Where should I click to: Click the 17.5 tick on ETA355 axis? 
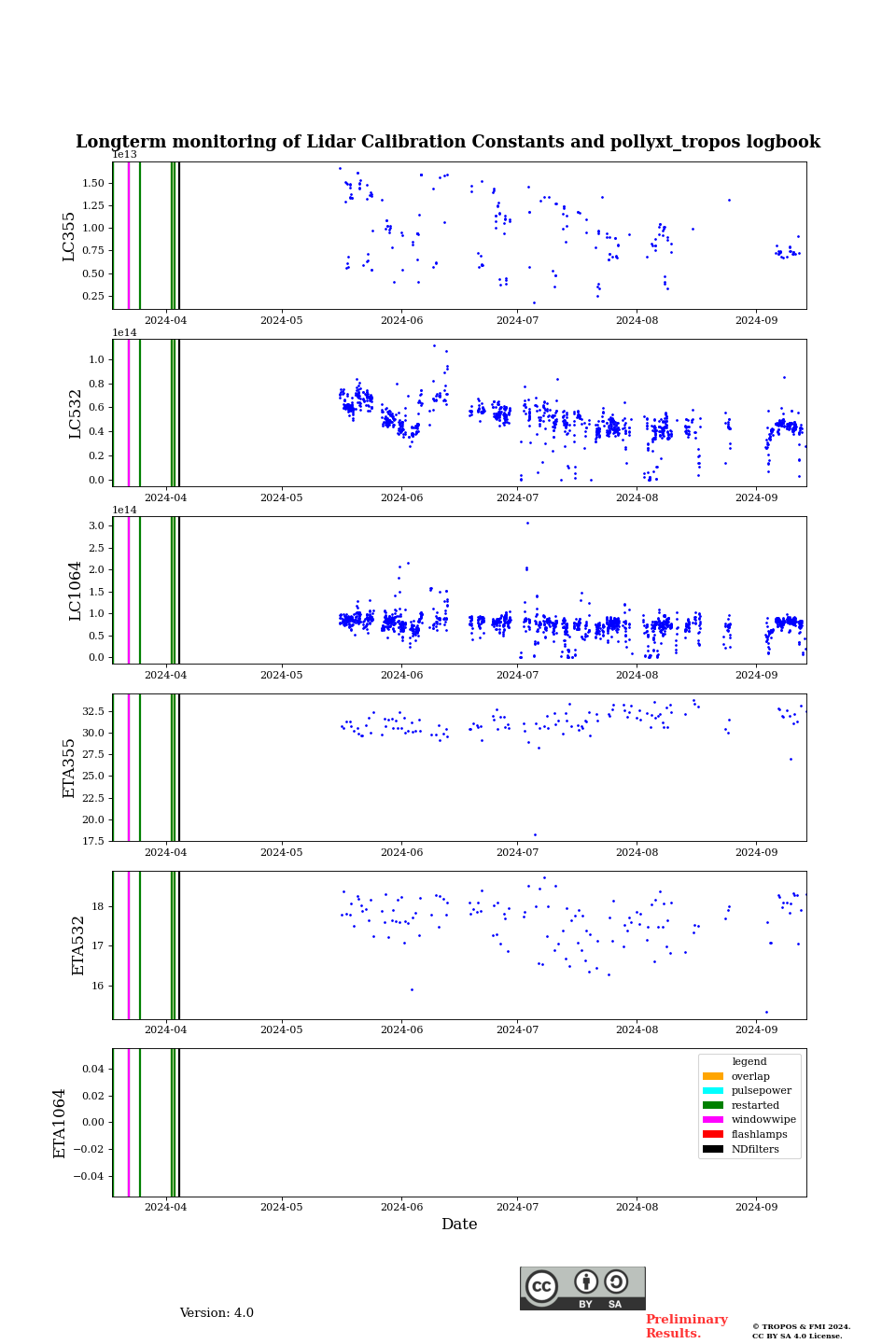pos(93,841)
